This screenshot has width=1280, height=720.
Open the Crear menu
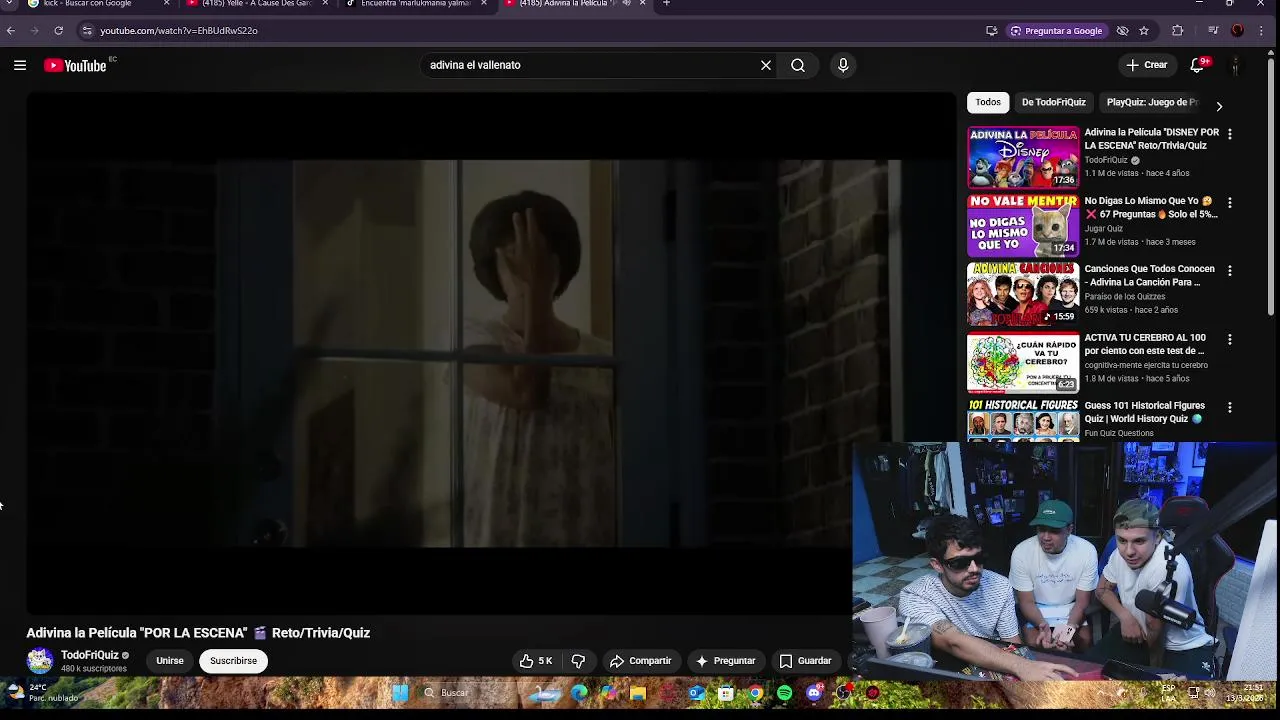point(1147,65)
